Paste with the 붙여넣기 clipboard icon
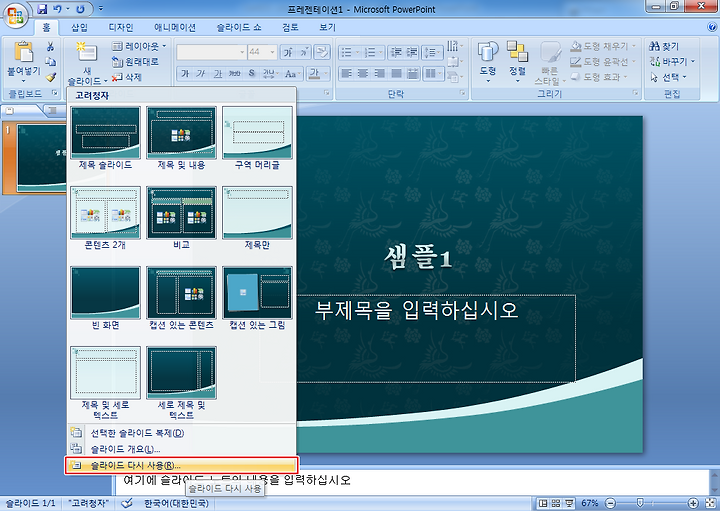The height and width of the screenshot is (511, 720). (23, 51)
